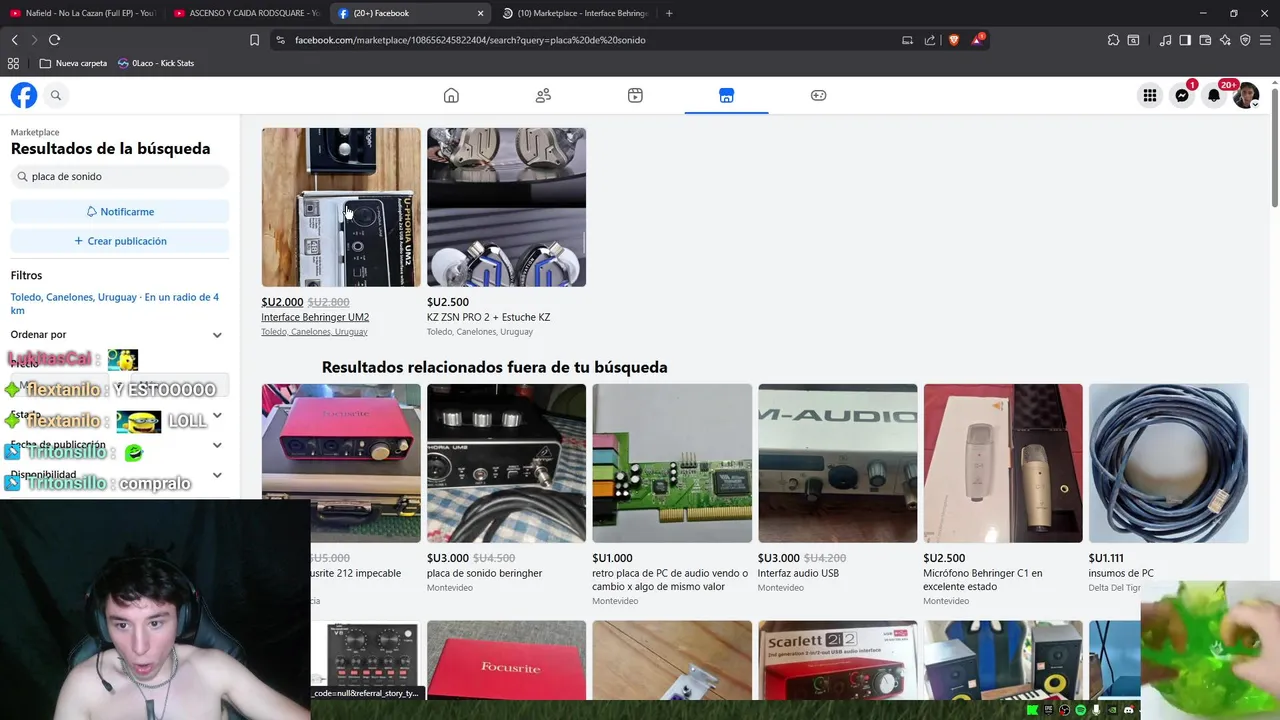
Task: Open the Friends icon in Facebook header
Action: coord(543,95)
